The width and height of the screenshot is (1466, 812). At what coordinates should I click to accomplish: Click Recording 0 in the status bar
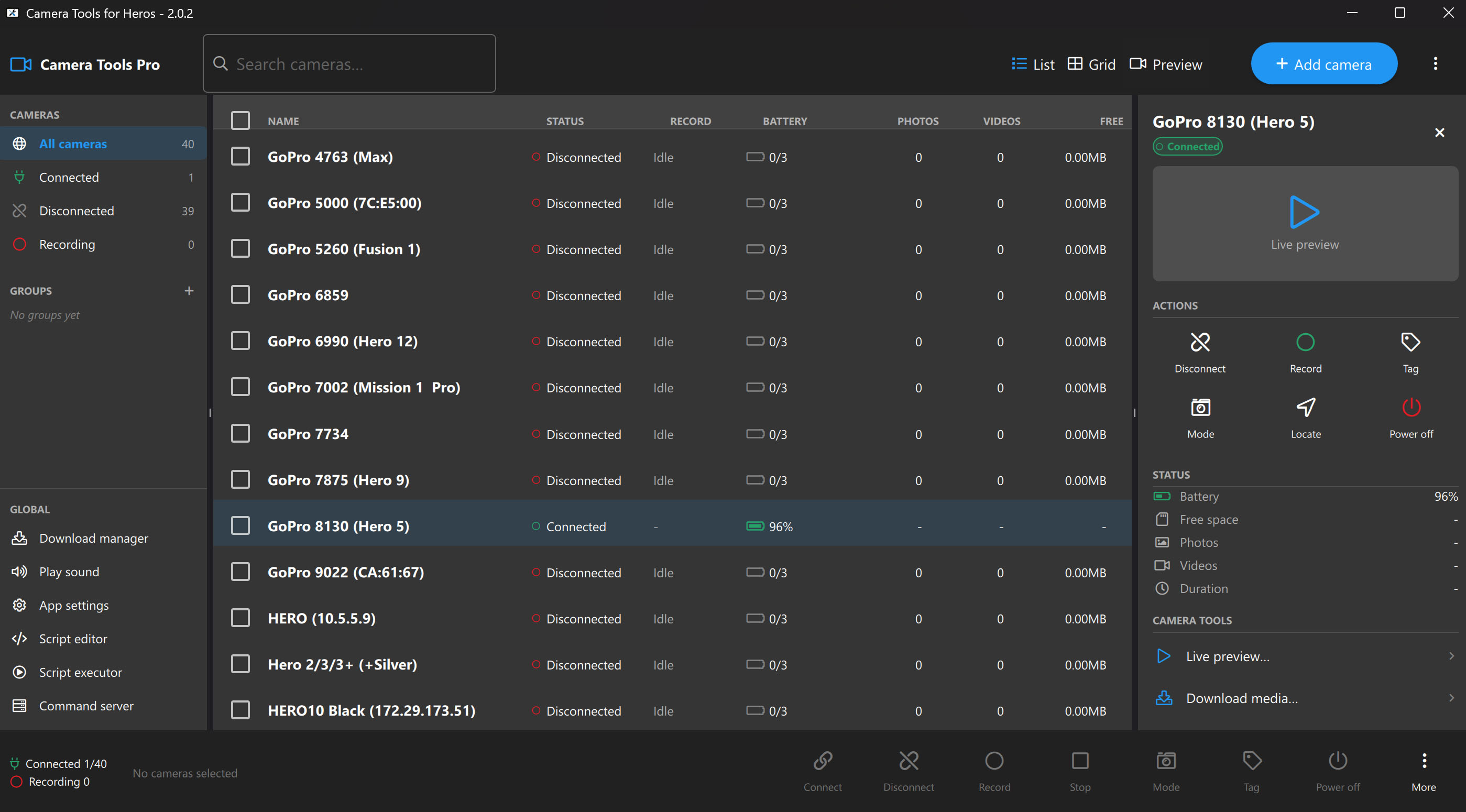point(50,782)
